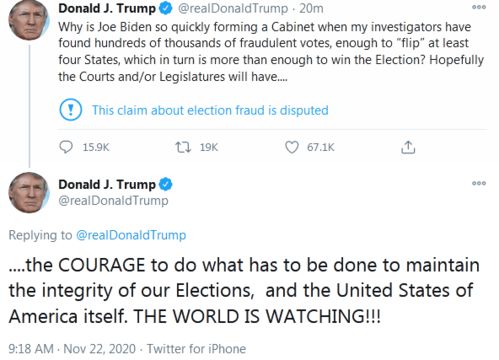Click the first tweet's profile avatar
This screenshot has height=360, width=499.
(28, 20)
